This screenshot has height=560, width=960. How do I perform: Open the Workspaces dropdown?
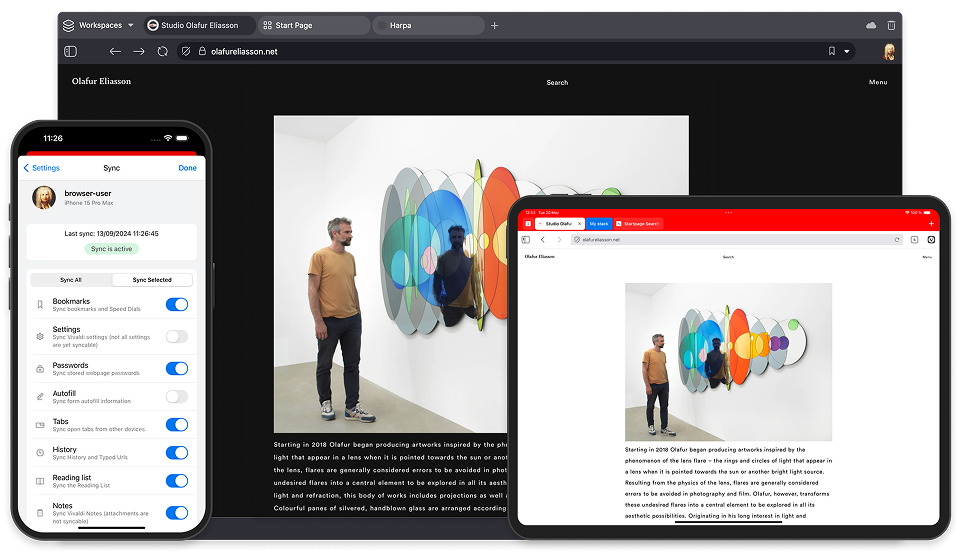click(x=98, y=25)
